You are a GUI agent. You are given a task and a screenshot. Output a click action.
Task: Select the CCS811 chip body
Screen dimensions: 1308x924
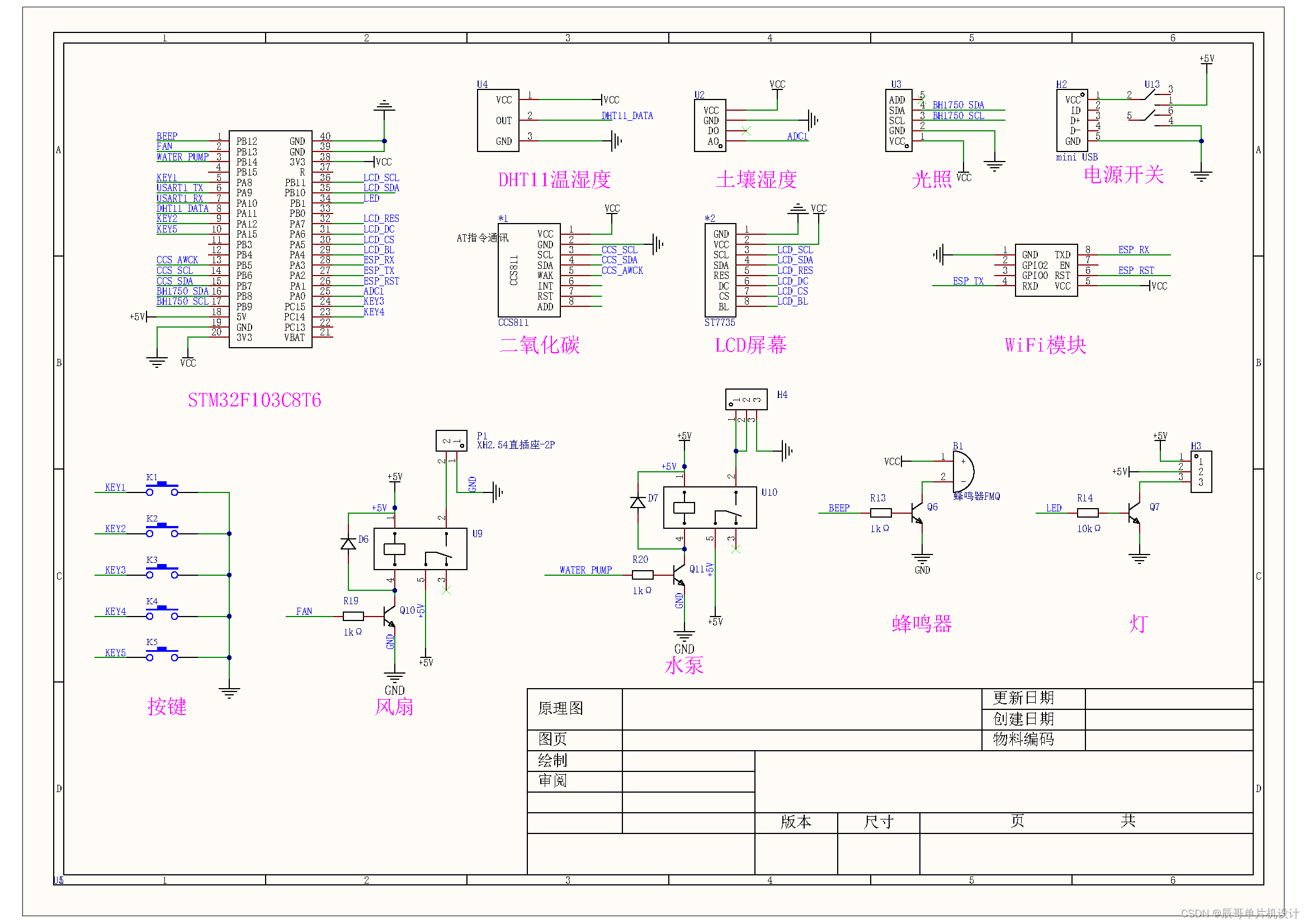click(x=528, y=270)
